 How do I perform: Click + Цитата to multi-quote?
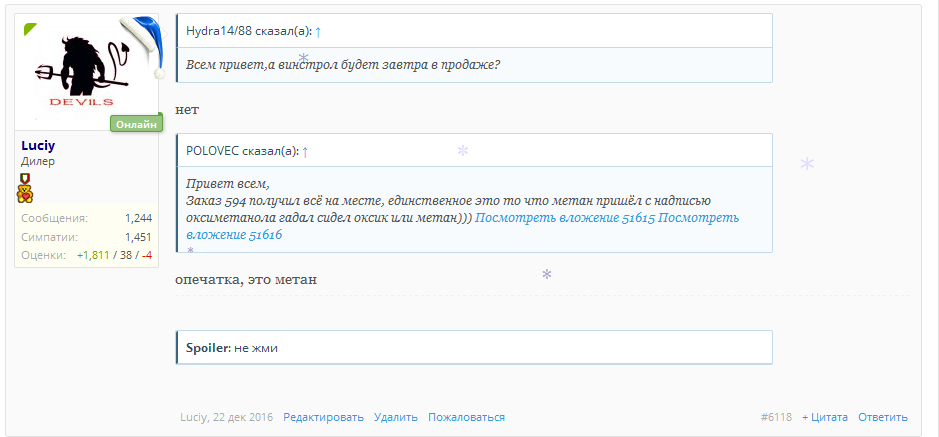(x=825, y=417)
